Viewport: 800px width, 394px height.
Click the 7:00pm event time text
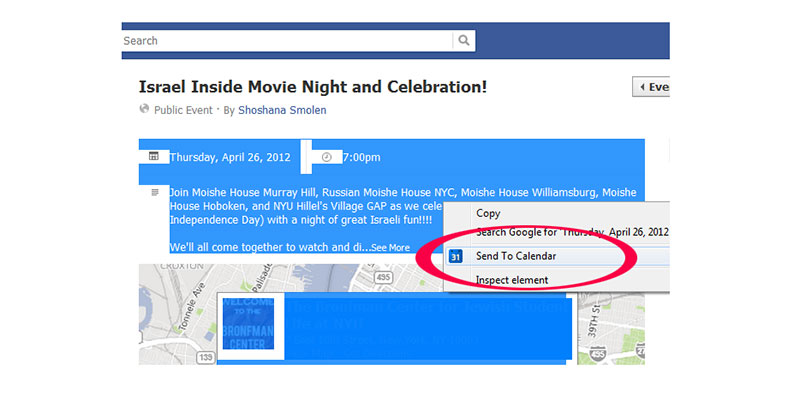(x=362, y=157)
